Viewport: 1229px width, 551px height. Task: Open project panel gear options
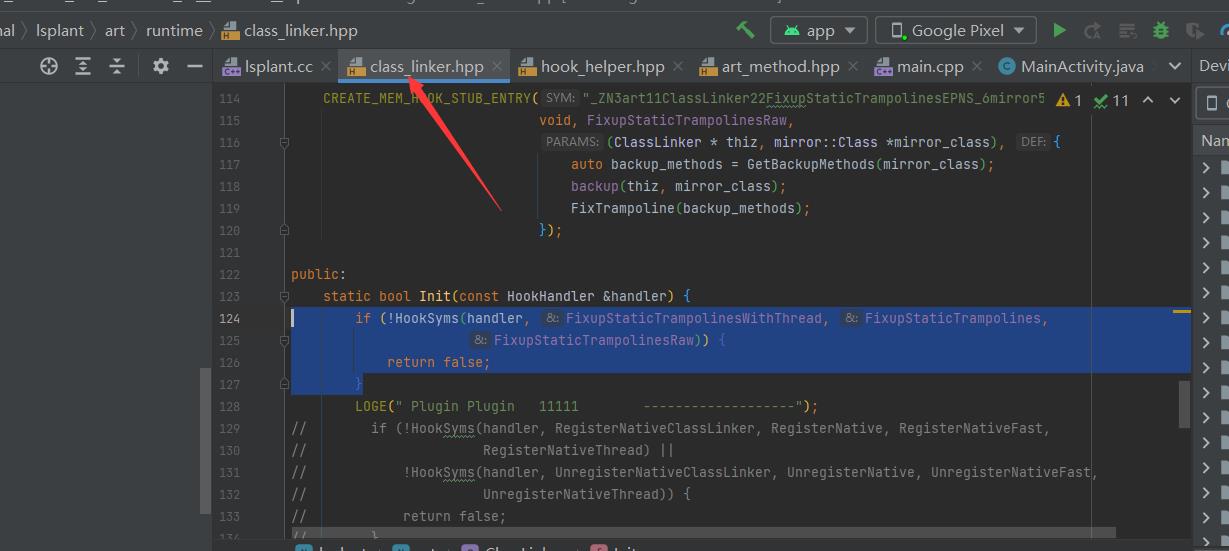point(160,66)
